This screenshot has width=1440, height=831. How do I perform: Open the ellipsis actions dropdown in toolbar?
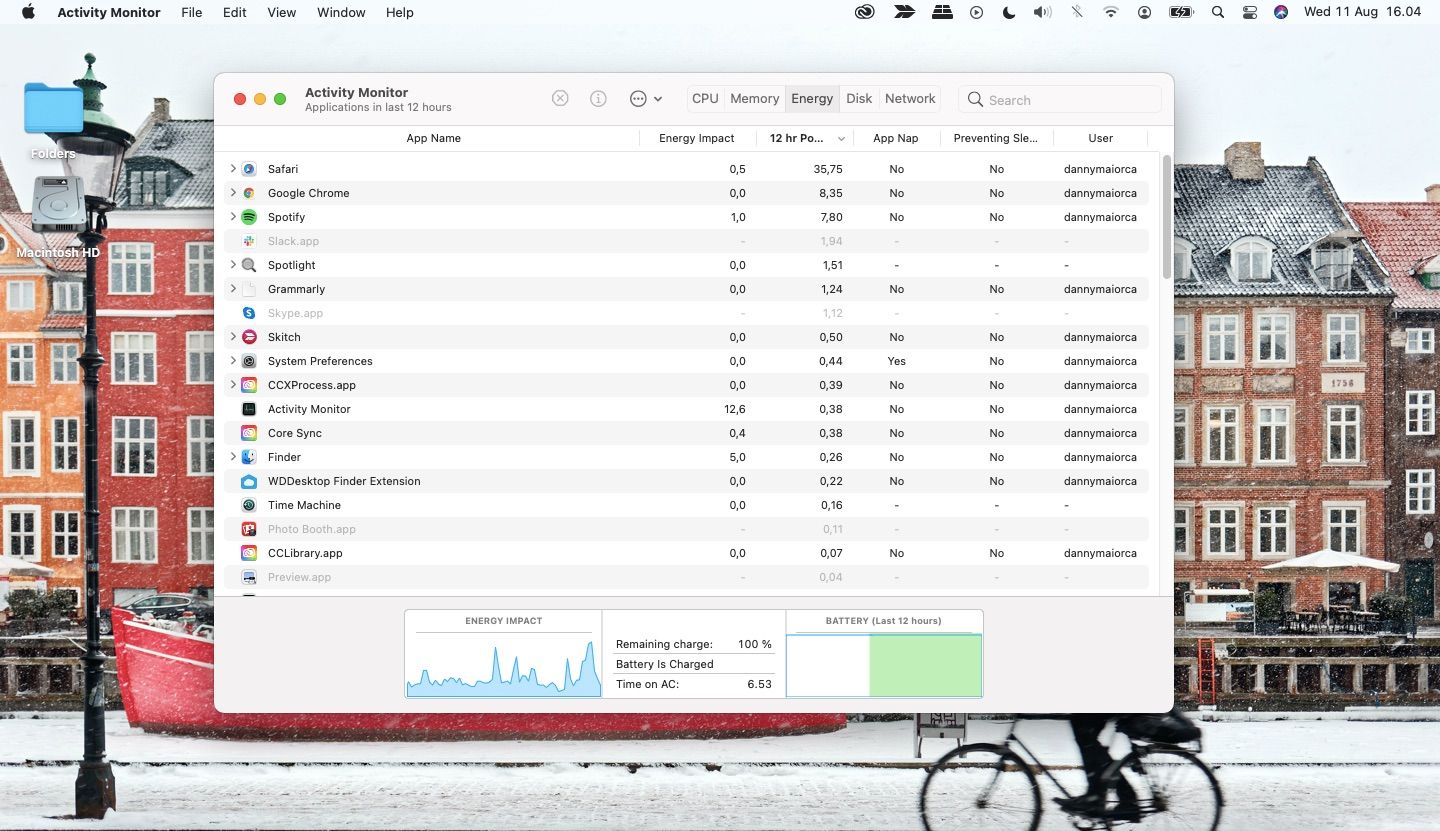coord(645,98)
